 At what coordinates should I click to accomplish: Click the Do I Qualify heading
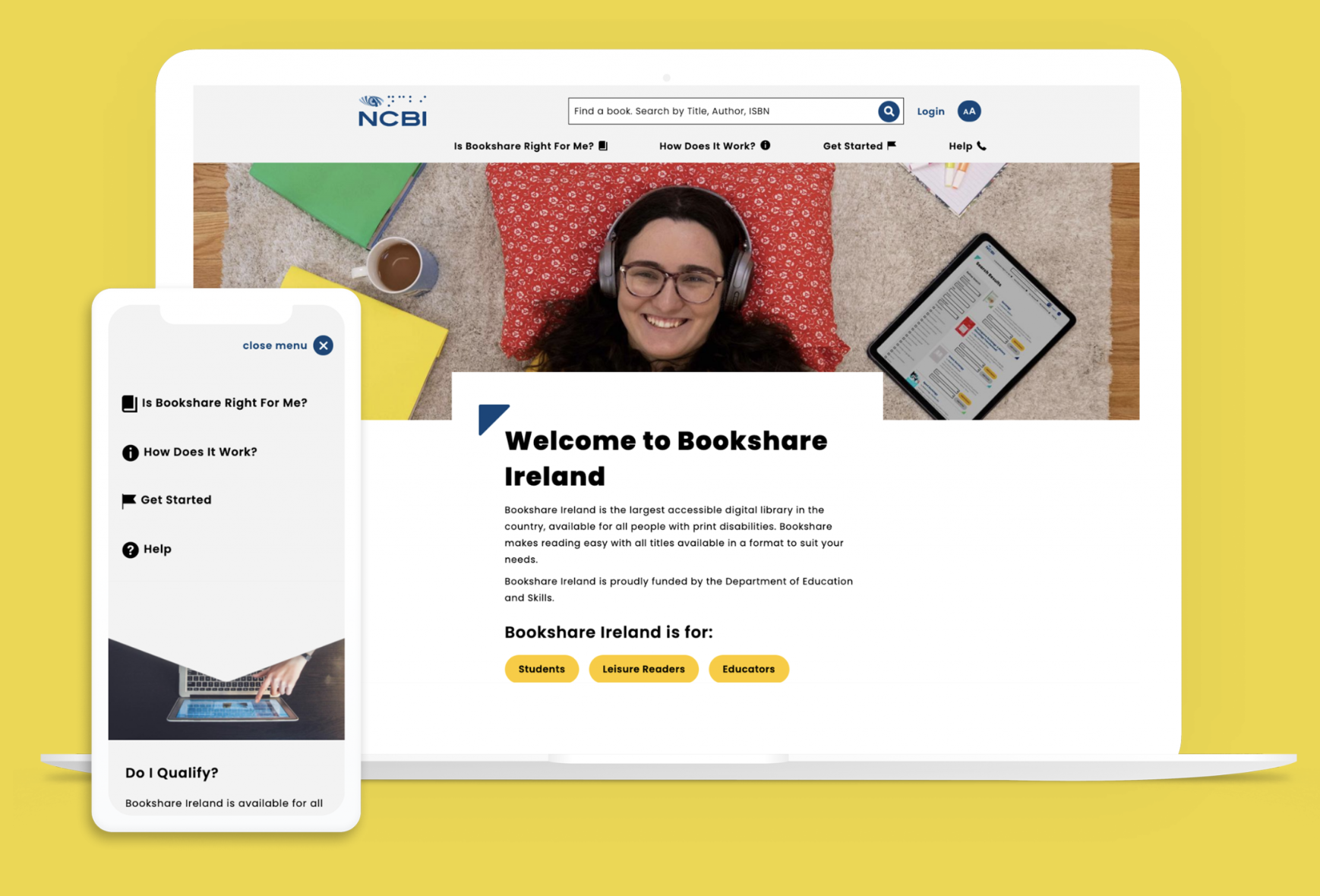tap(172, 773)
